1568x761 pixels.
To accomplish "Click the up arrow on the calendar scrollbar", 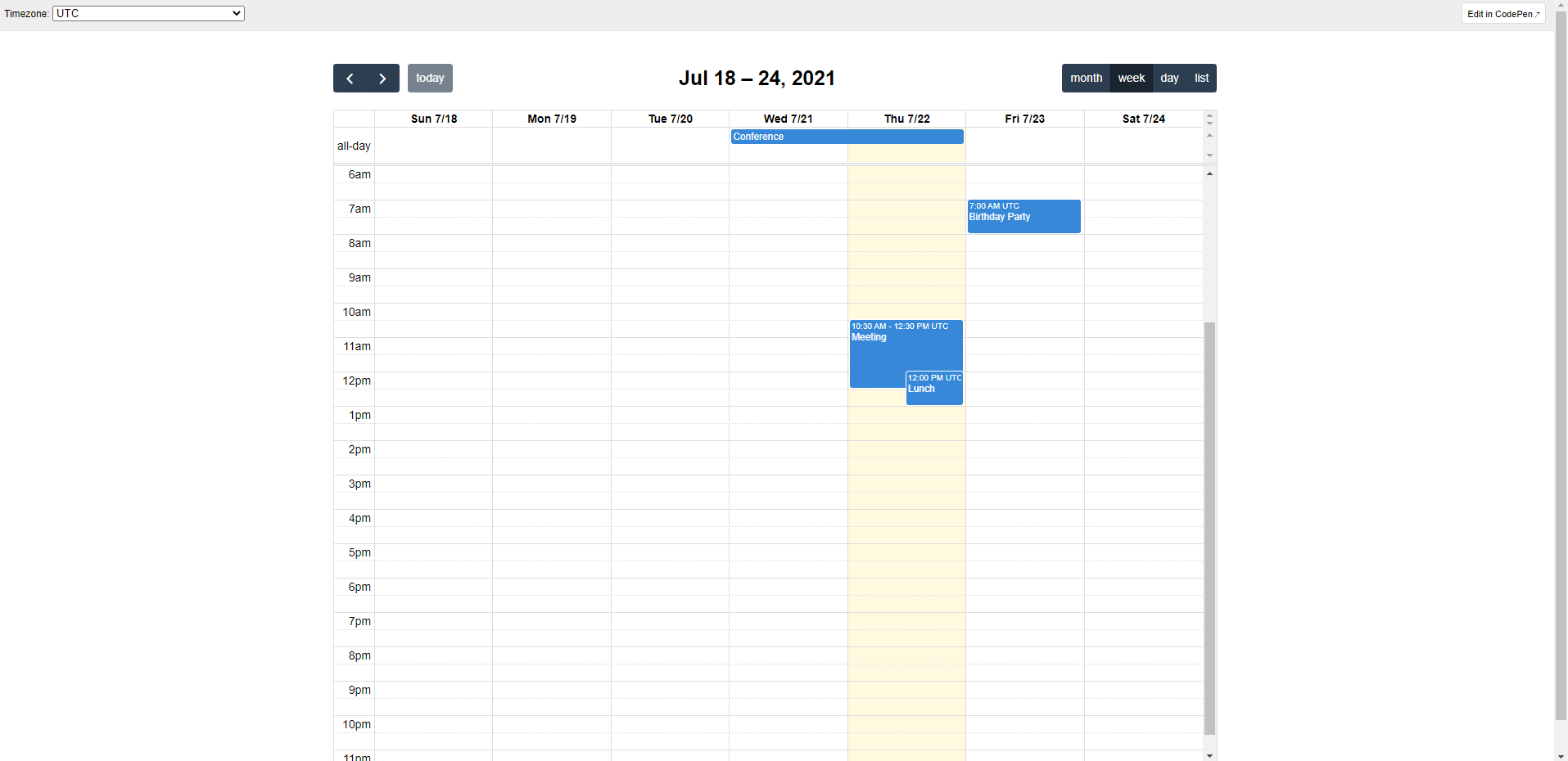I will (x=1210, y=173).
